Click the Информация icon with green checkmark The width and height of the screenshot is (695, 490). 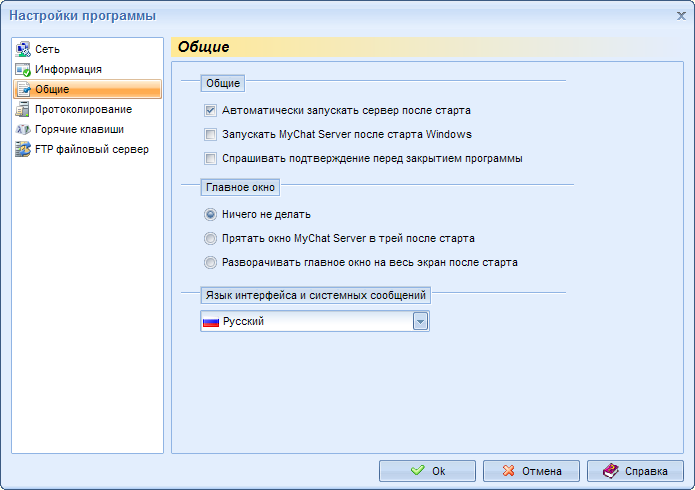23,70
